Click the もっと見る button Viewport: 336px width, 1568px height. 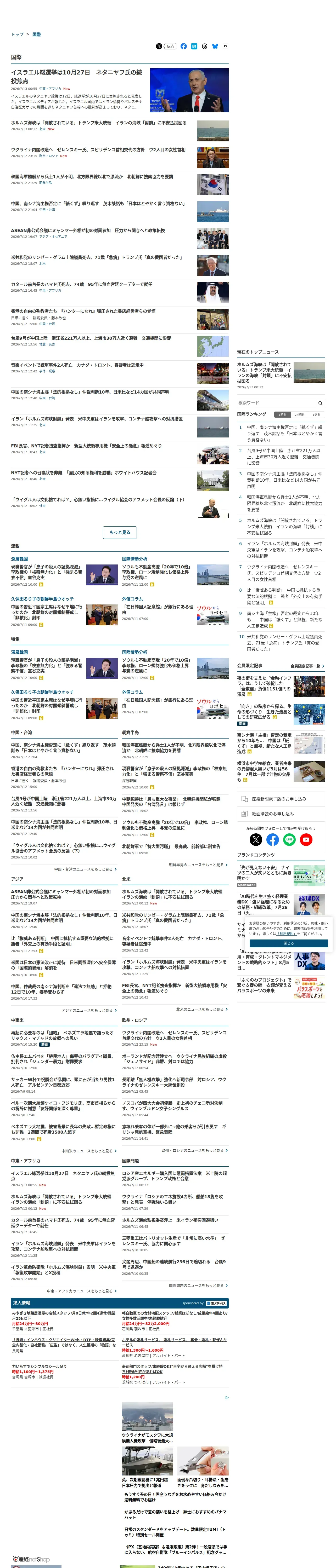120,532
